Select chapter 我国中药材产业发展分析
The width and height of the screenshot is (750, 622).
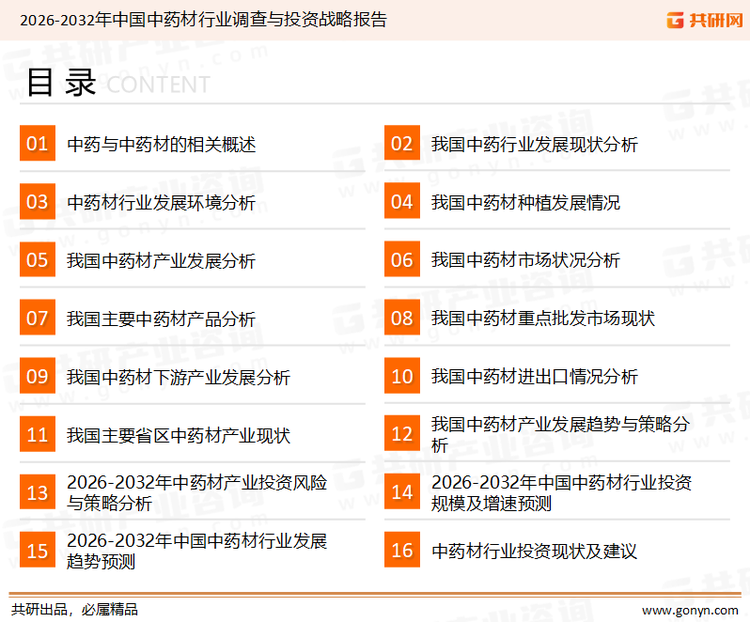(x=161, y=261)
